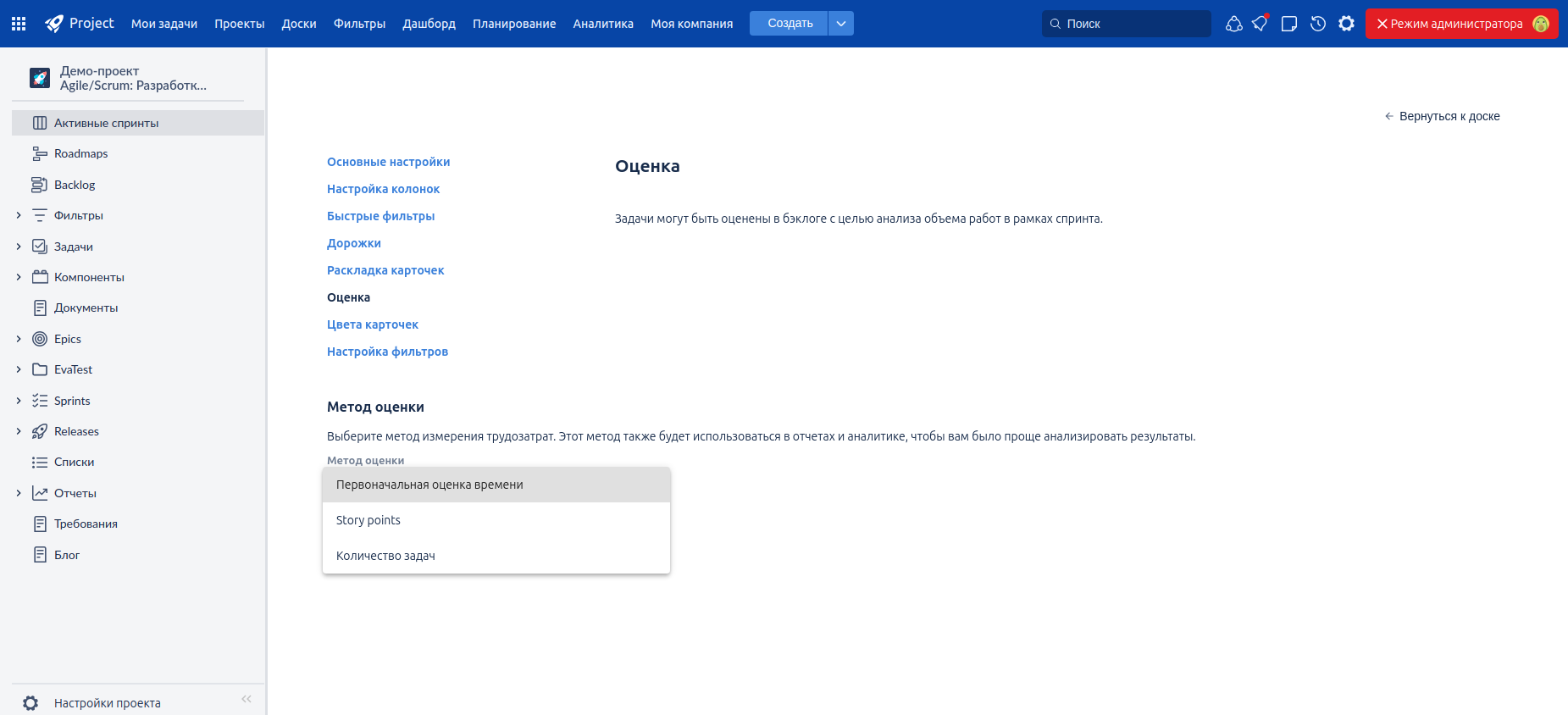The image size is (1568, 715).
Task: Collapse the sidebar with double-chevron icon
Action: coord(247,699)
